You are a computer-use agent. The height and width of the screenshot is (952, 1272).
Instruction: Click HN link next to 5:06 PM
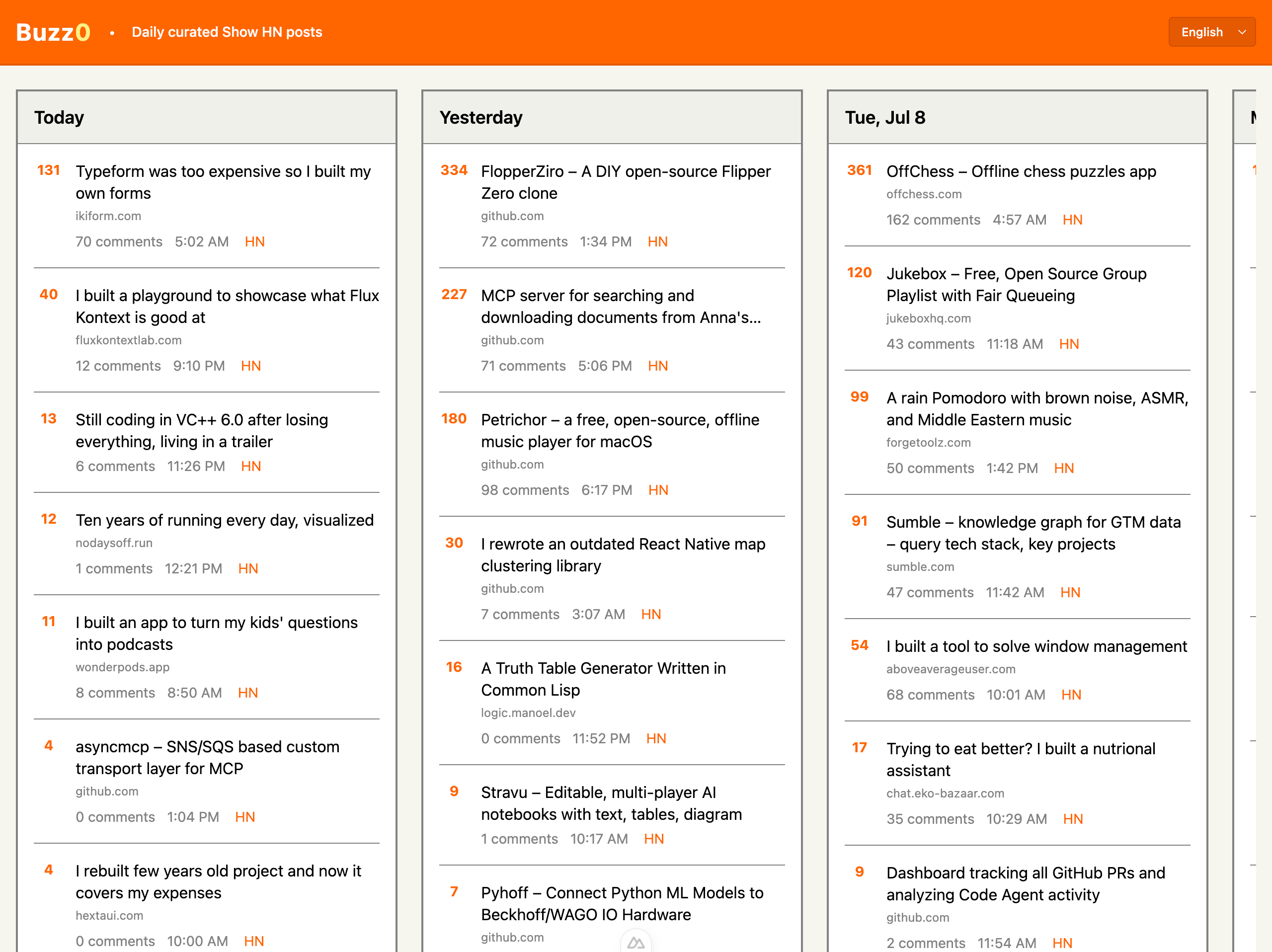click(658, 366)
